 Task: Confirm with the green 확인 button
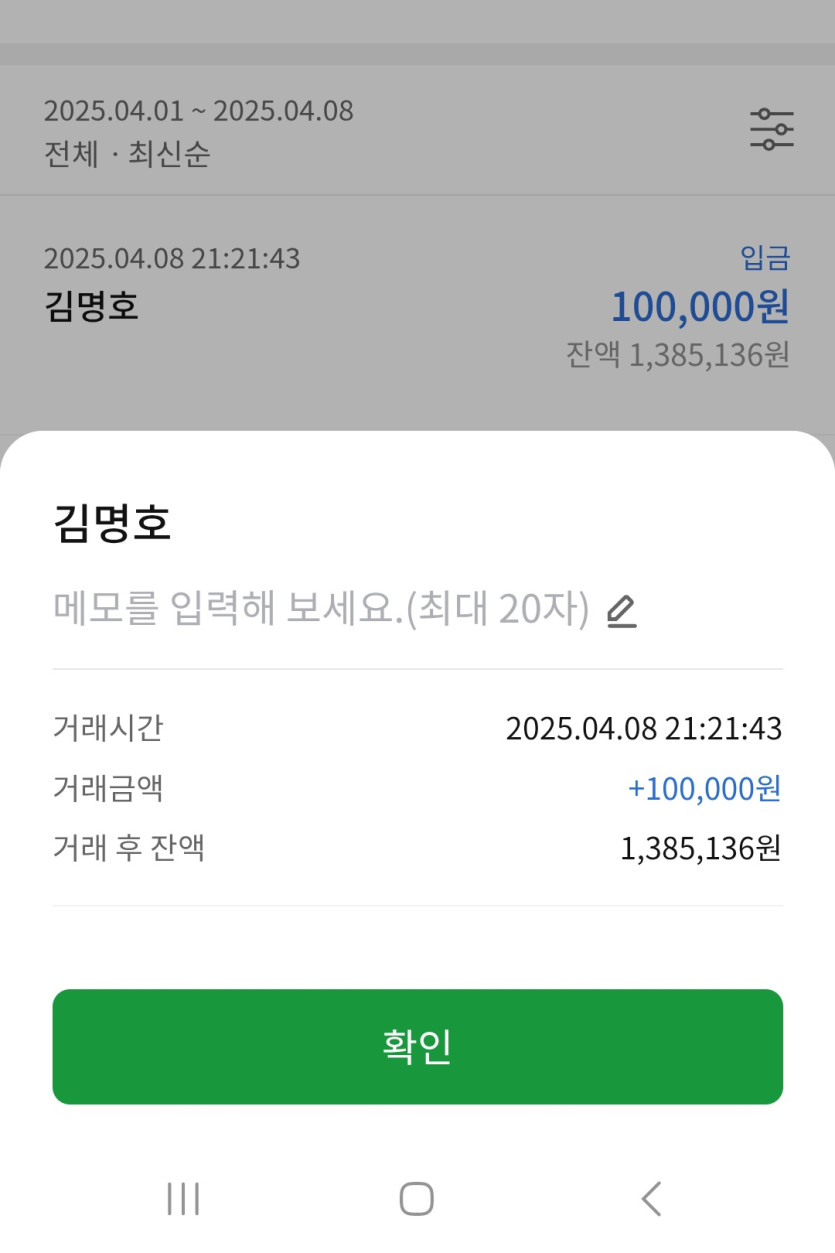point(417,1046)
